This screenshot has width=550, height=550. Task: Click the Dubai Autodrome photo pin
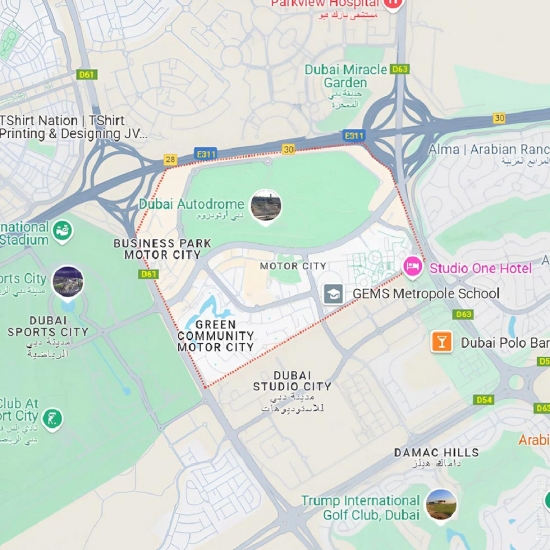pyautogui.click(x=266, y=207)
